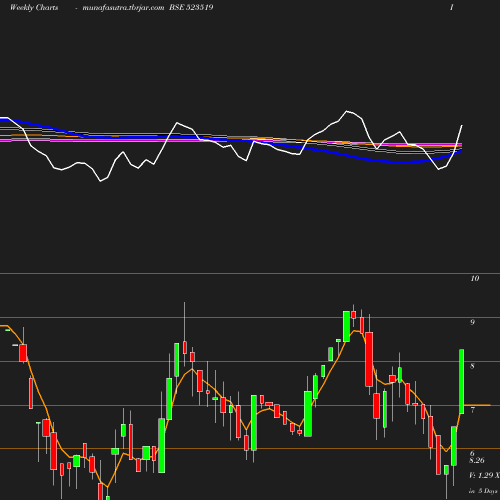Click the 'Weekly Charts' title text
Screen dimensions: 500x500
pos(34,7)
